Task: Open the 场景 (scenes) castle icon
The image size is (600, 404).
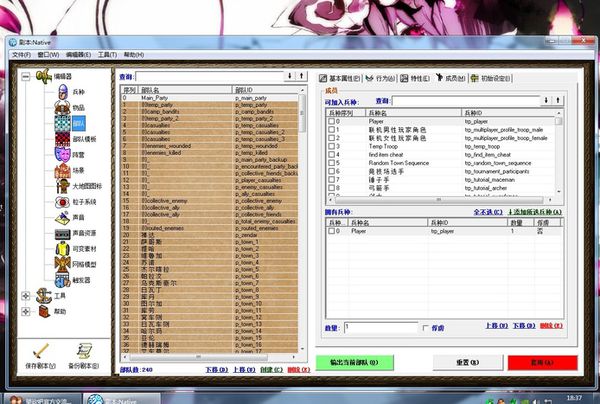Action: pyautogui.click(x=62, y=170)
